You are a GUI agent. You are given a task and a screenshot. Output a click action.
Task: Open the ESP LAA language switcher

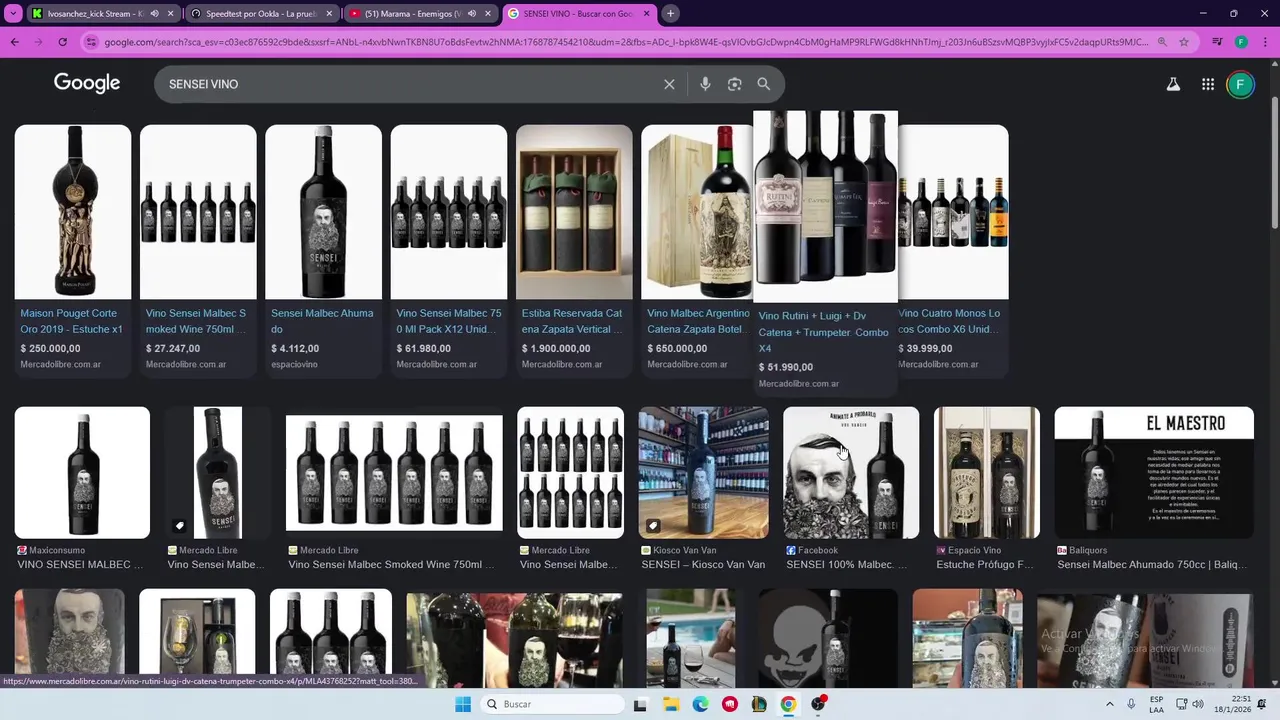(x=1156, y=704)
